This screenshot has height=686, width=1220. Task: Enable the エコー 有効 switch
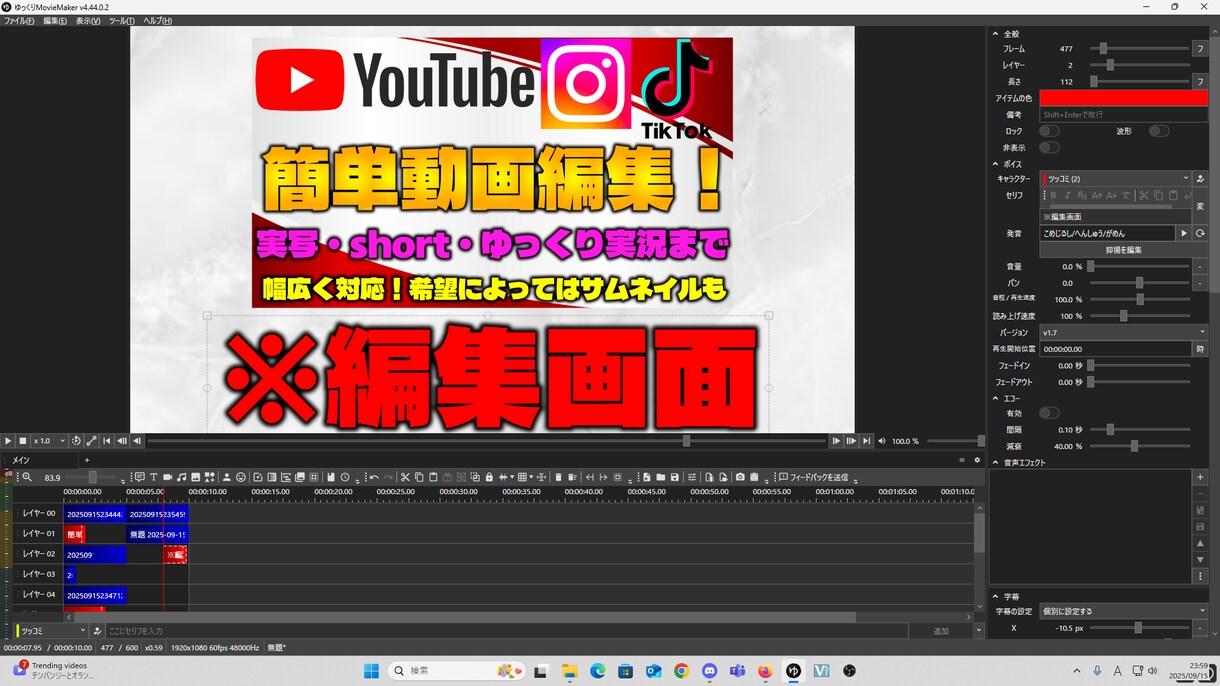pyautogui.click(x=1049, y=413)
